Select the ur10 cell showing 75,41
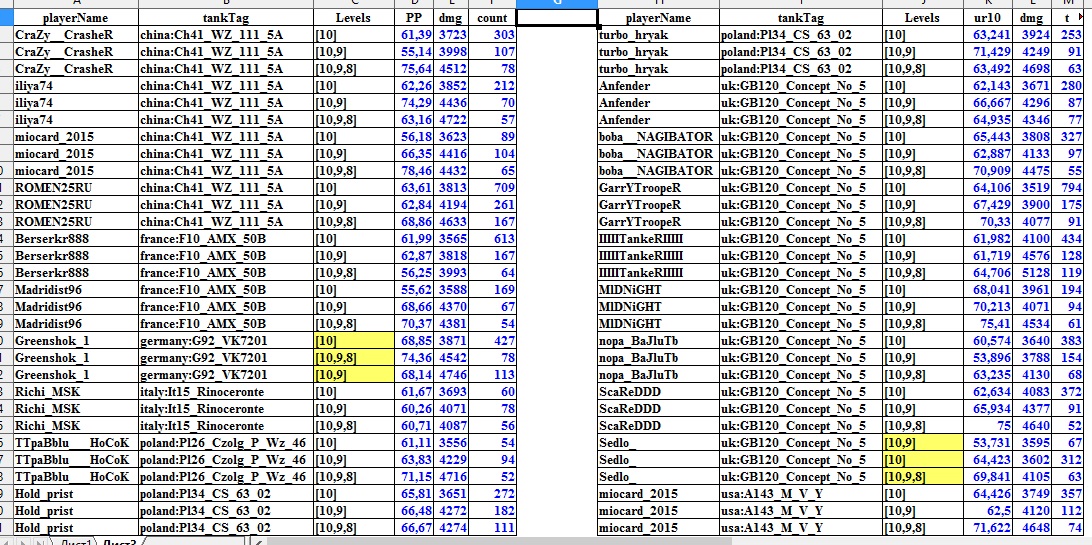This screenshot has height=545, width=1092. click(990, 324)
